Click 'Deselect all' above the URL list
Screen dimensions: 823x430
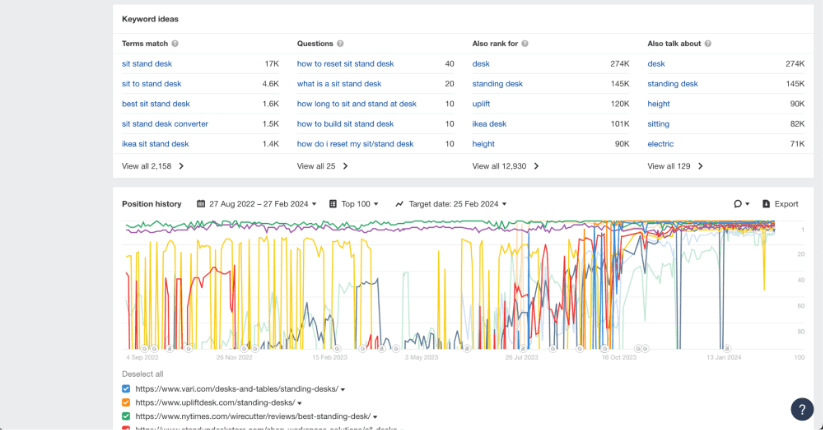141,373
